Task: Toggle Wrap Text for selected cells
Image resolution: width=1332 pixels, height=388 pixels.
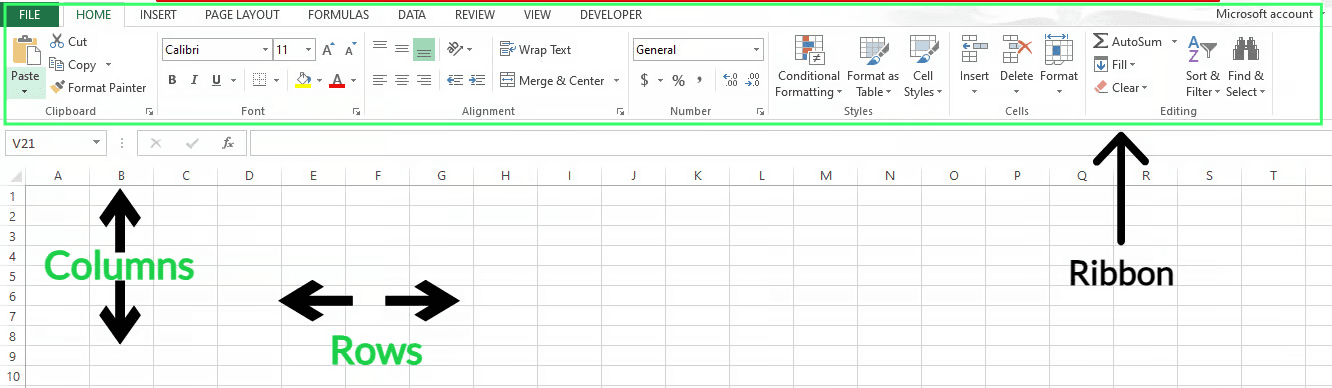Action: (x=536, y=50)
